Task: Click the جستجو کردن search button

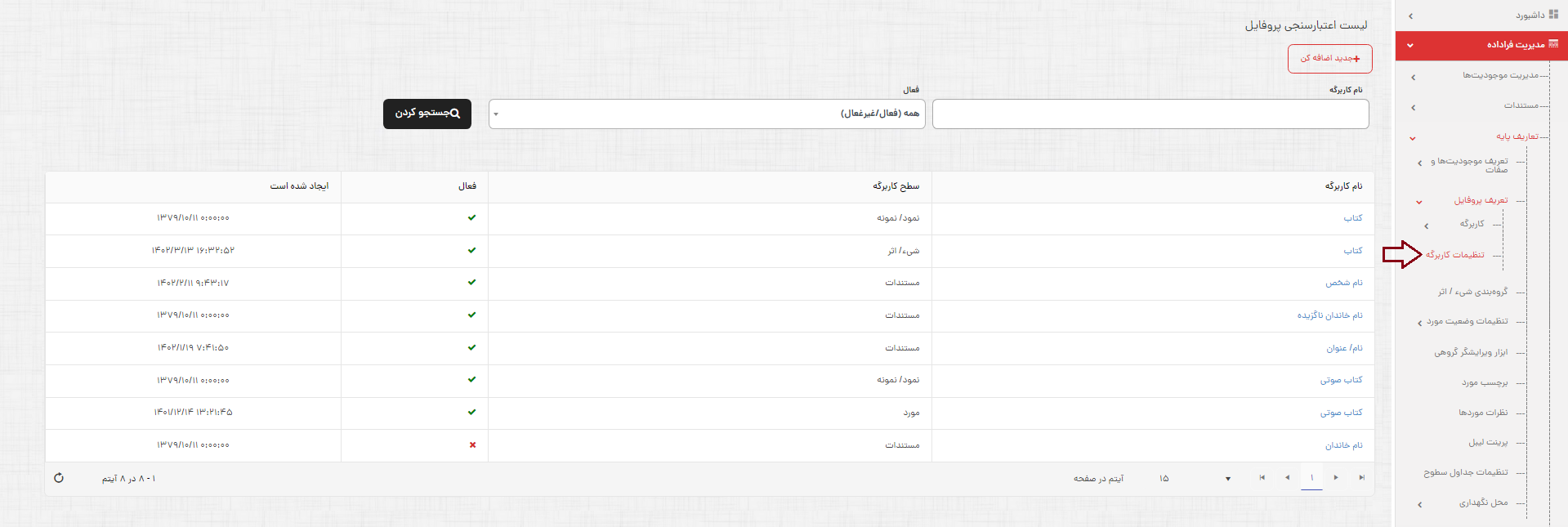Action: [427, 114]
